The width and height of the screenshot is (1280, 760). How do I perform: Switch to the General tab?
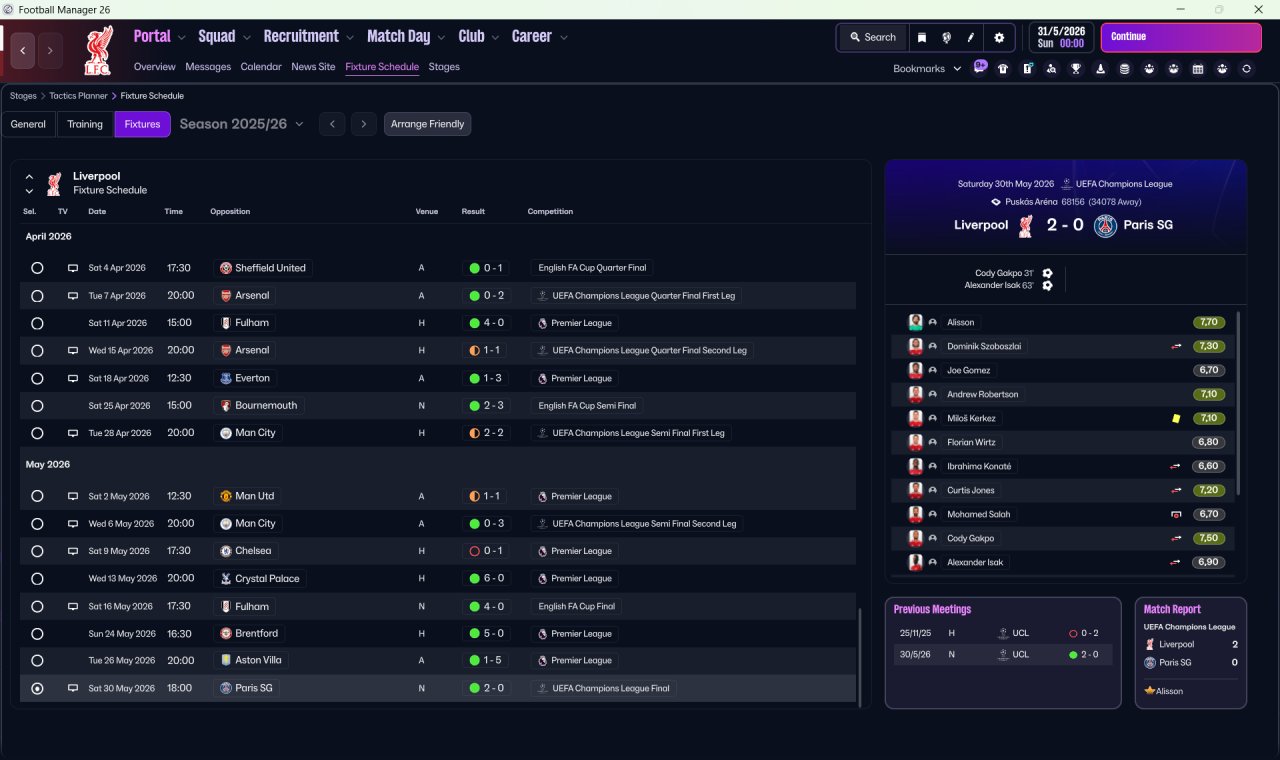29,124
